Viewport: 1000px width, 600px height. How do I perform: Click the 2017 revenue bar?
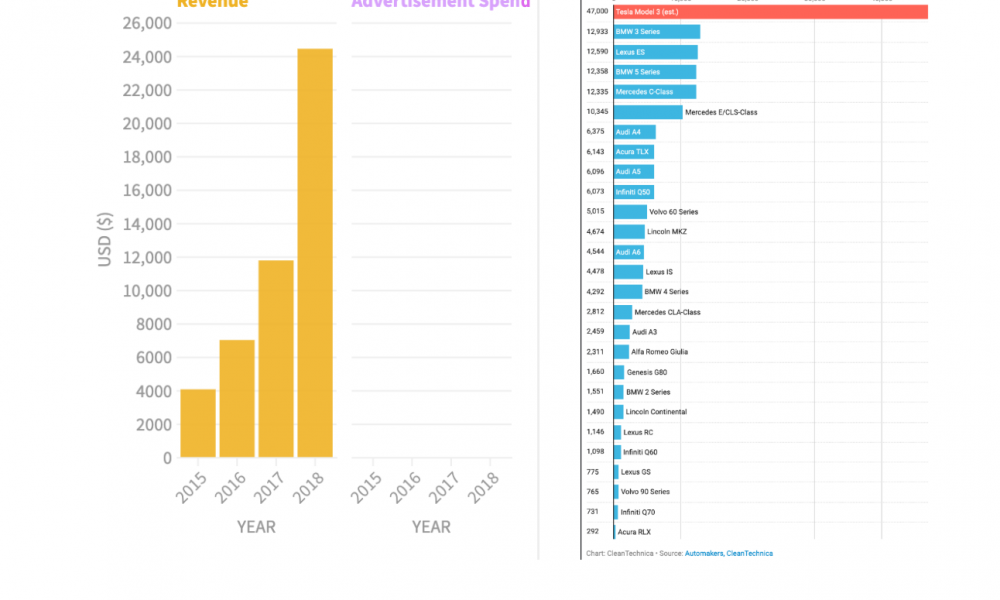pos(276,359)
